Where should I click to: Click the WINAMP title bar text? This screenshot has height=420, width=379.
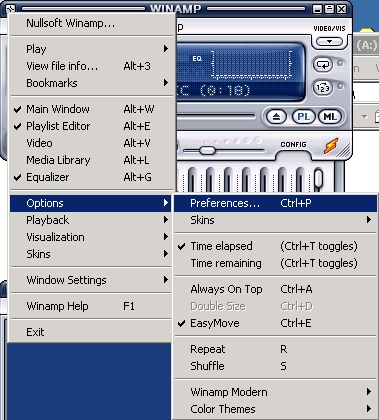(176, 8)
